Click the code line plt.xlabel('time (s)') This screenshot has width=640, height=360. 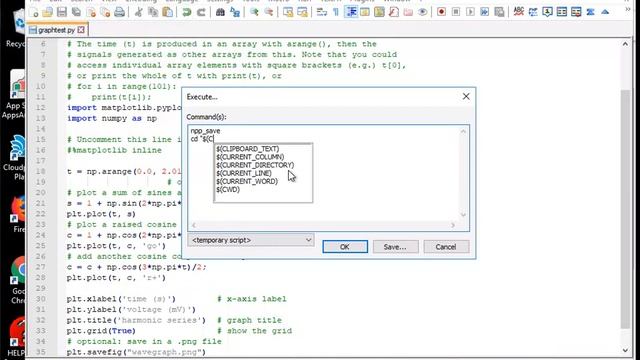click(121, 299)
